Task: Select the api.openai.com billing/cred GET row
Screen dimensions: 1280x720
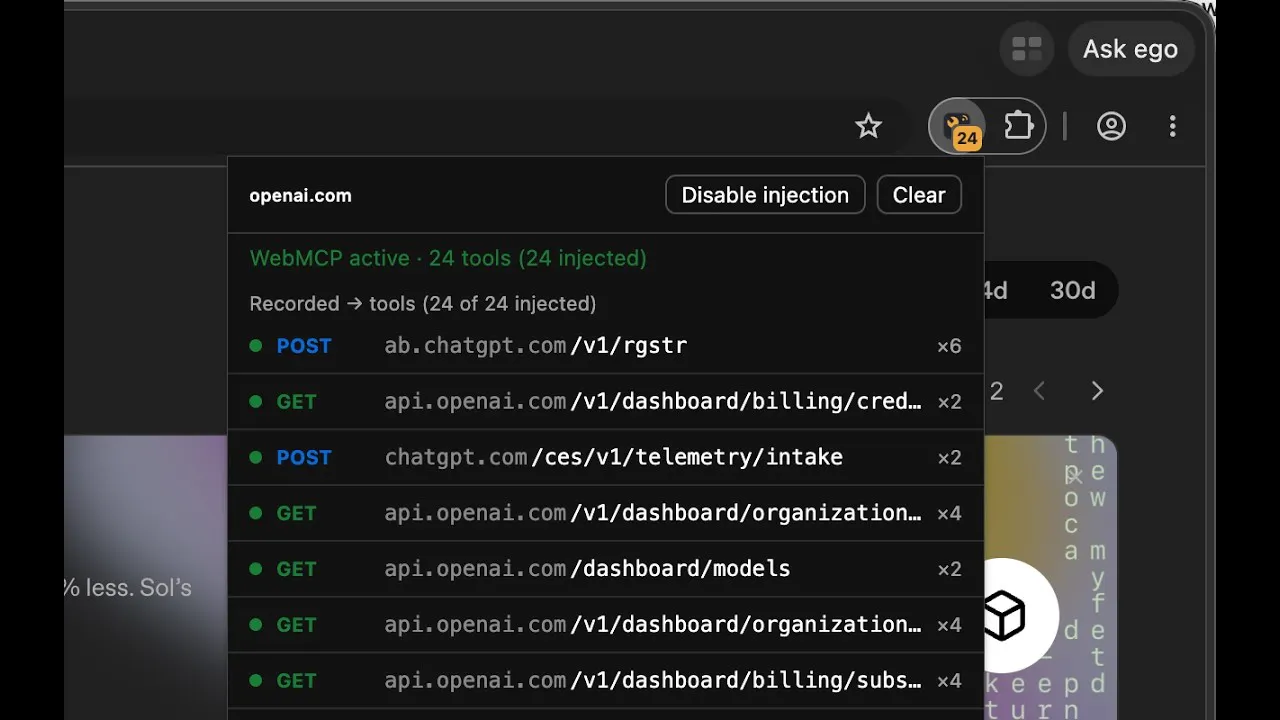Action: pyautogui.click(x=606, y=402)
